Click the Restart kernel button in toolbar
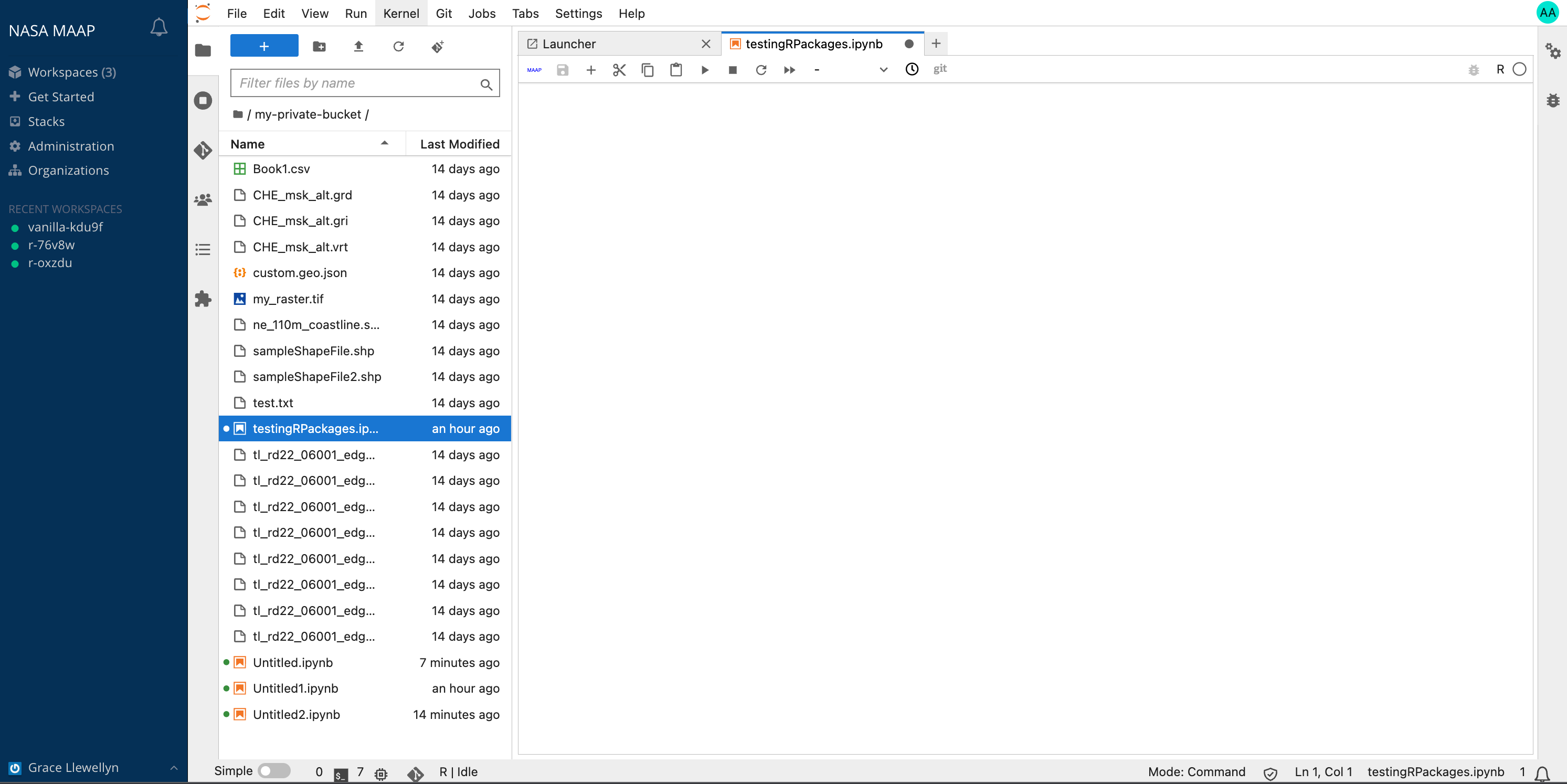1567x784 pixels. (761, 69)
